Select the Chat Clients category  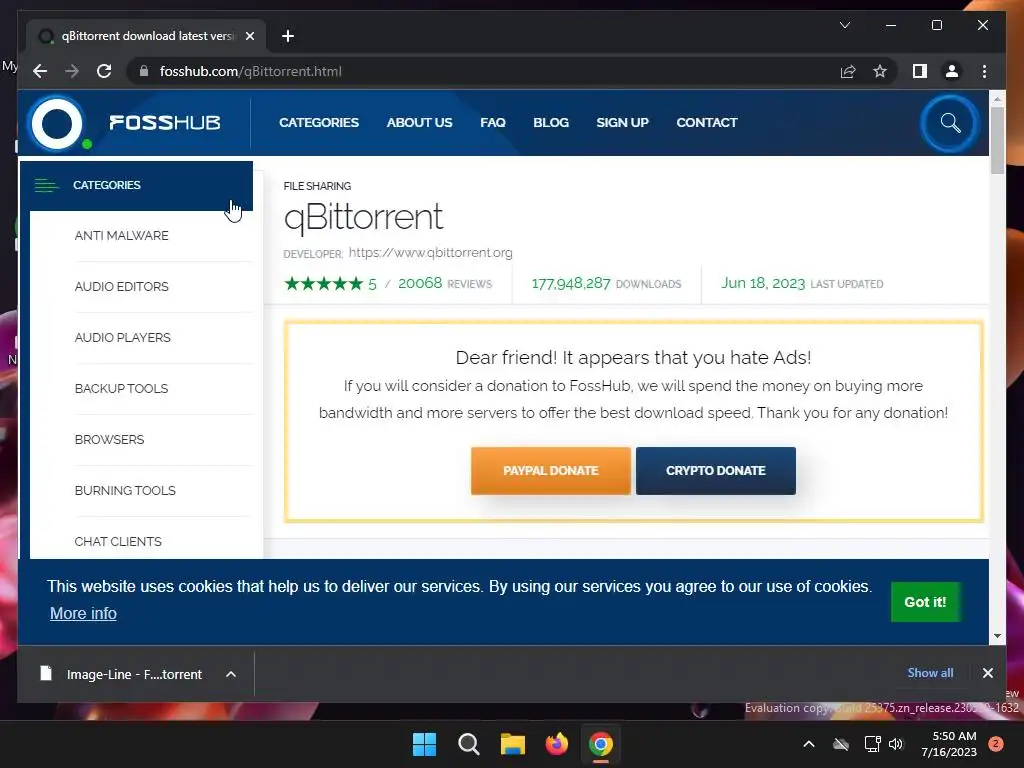point(118,541)
